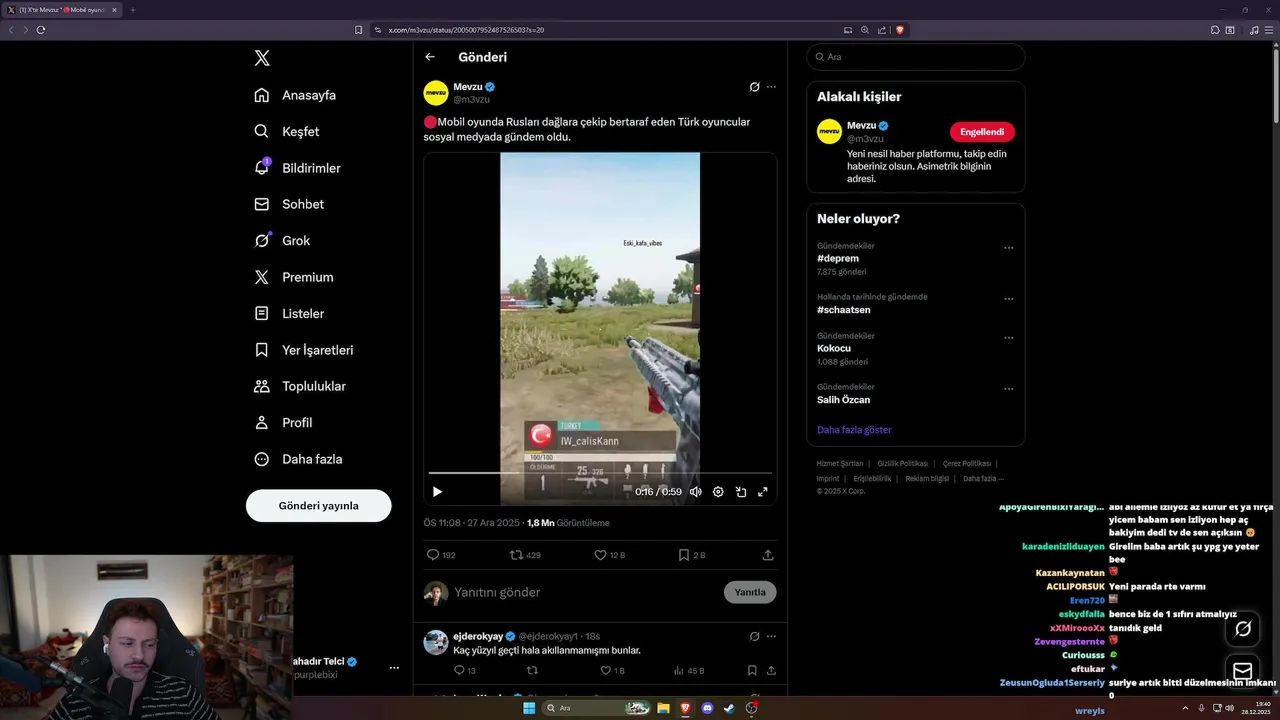Open the Keşfet explore page
The image size is (1280, 720).
(x=287, y=131)
